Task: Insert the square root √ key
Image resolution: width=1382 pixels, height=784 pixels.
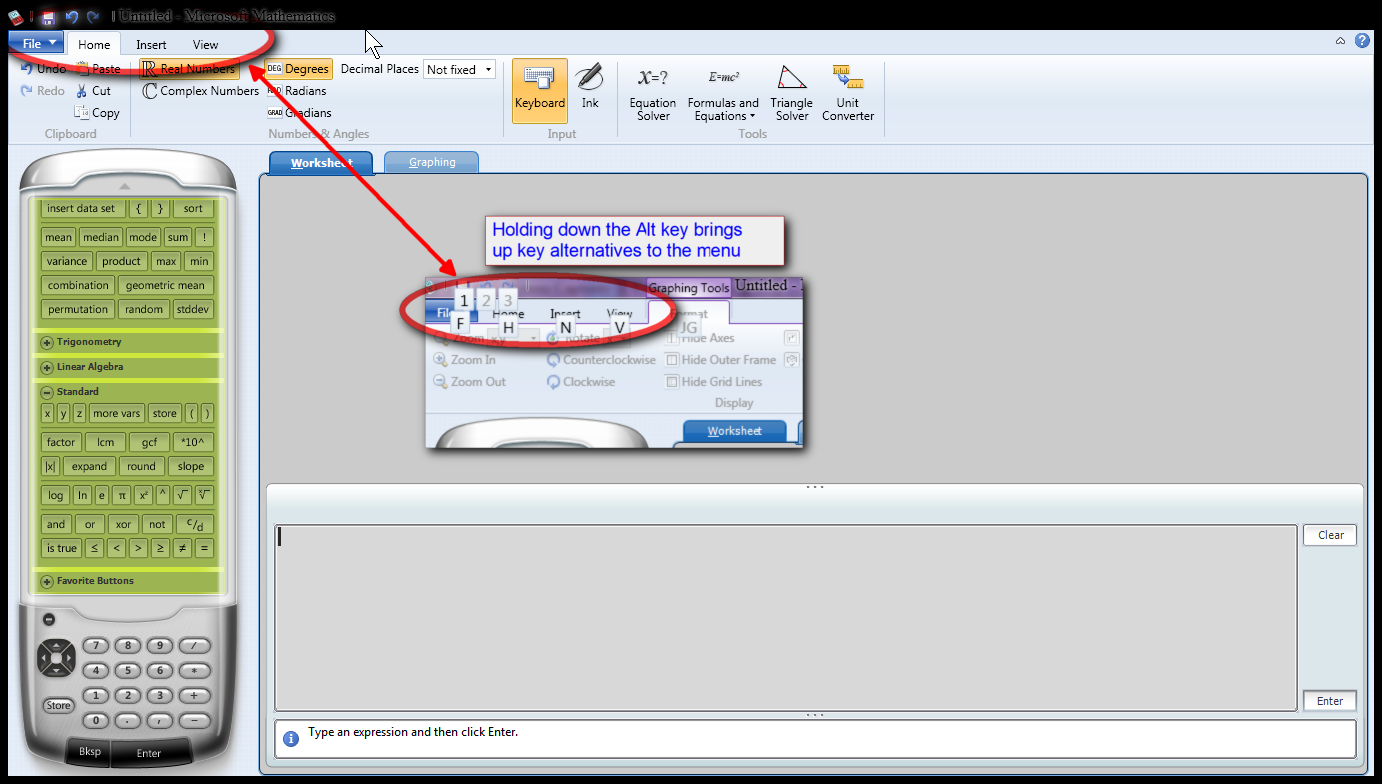Action: tap(183, 495)
